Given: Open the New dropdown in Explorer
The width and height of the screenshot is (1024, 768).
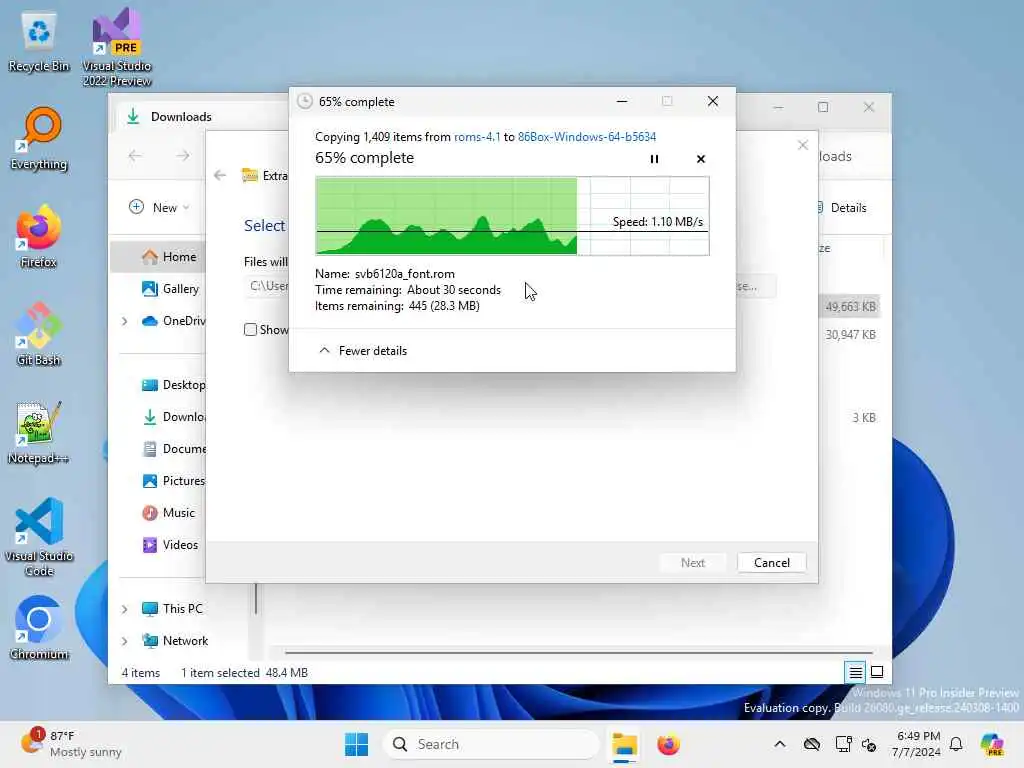Looking at the screenshot, I should pos(159,208).
